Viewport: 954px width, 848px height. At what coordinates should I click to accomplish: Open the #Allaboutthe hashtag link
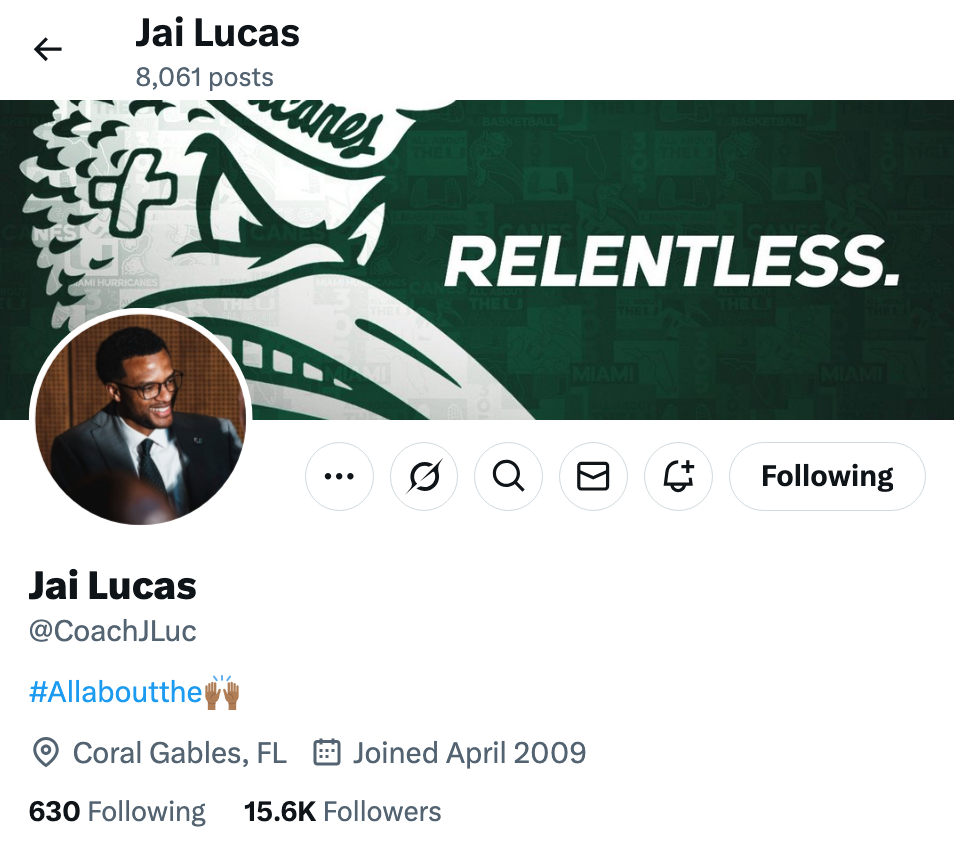[x=134, y=692]
